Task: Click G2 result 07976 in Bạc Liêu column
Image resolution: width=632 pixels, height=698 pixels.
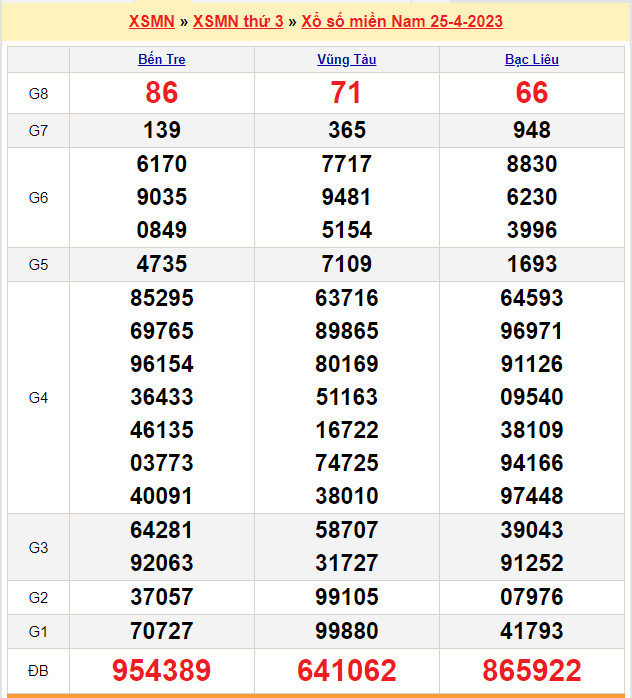Action: click(x=532, y=597)
